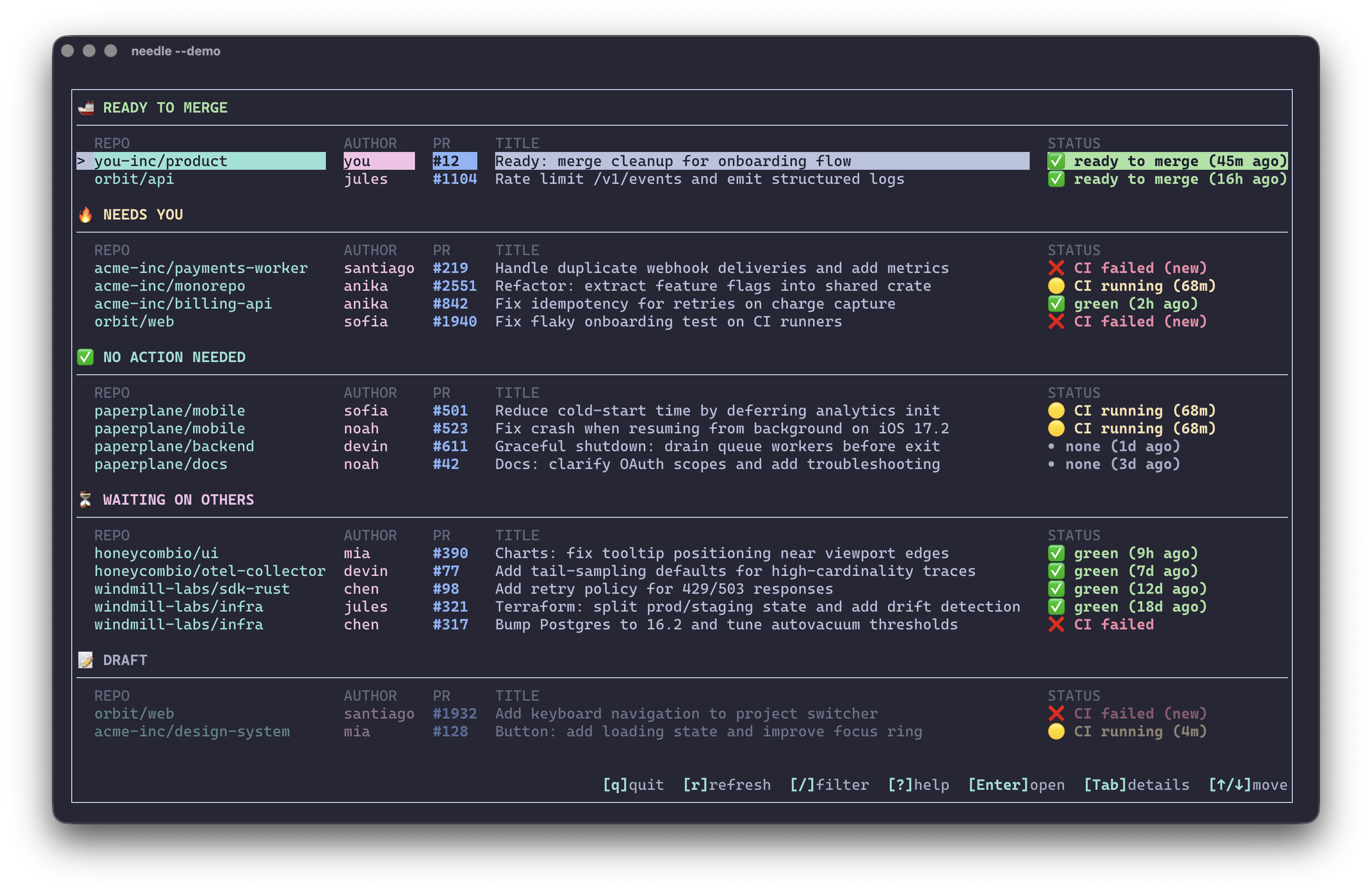Image resolution: width=1372 pixels, height=893 pixels.
Task: Click the fire icon beside NEEDS YOU
Action: pos(85,214)
